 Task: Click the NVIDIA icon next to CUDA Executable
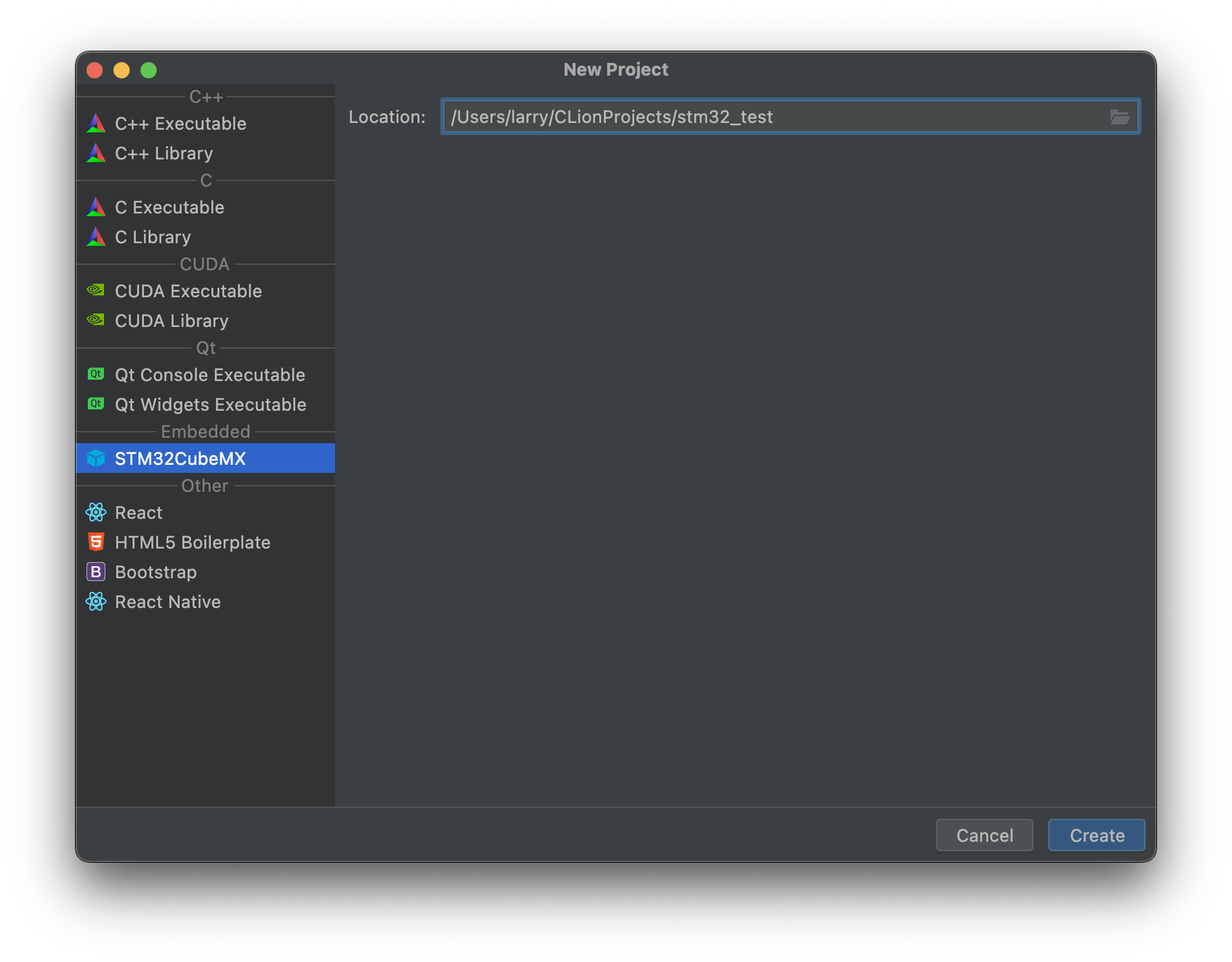pos(96,290)
